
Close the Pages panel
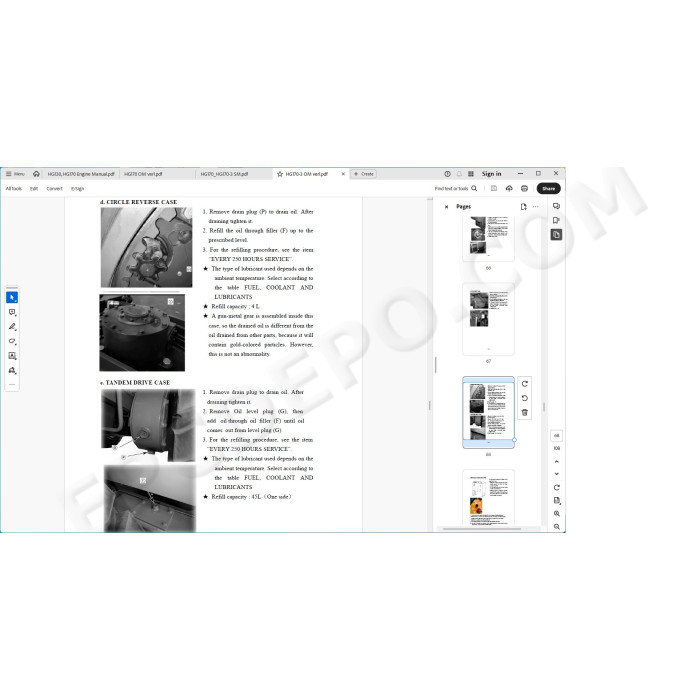tap(446, 207)
